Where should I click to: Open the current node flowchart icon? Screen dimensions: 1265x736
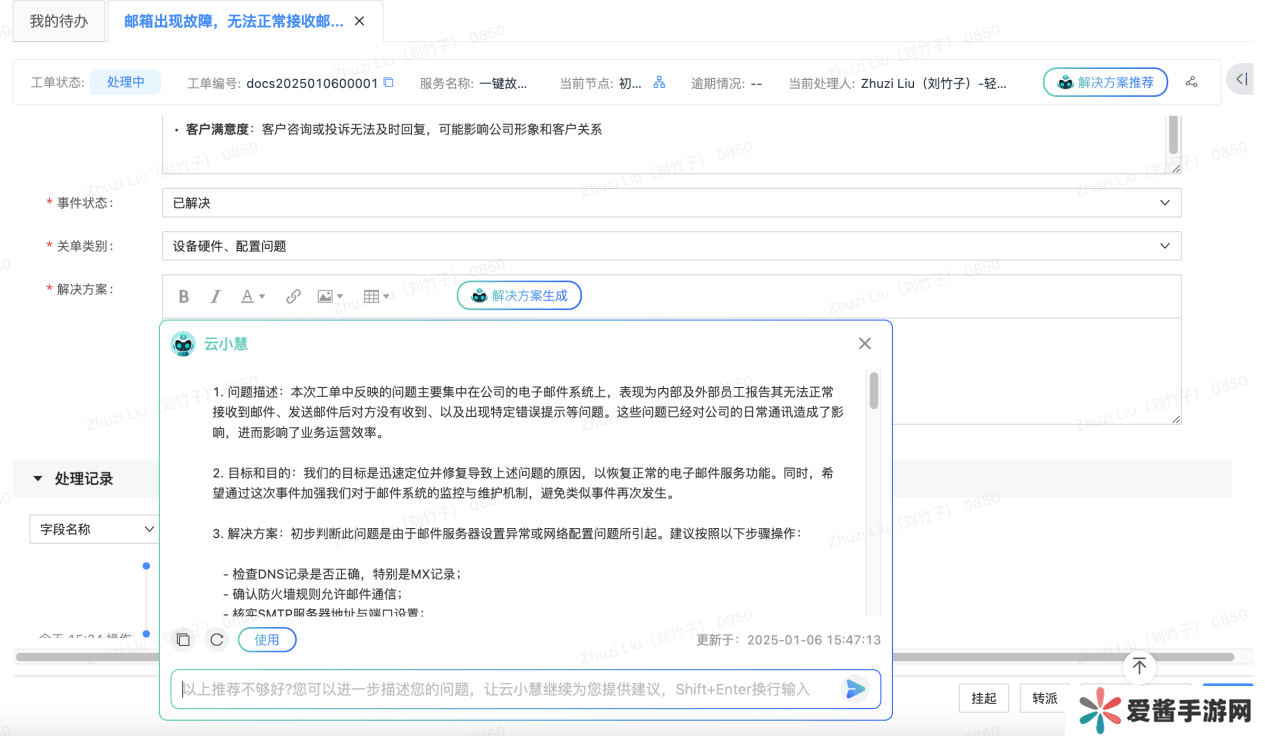pos(659,83)
